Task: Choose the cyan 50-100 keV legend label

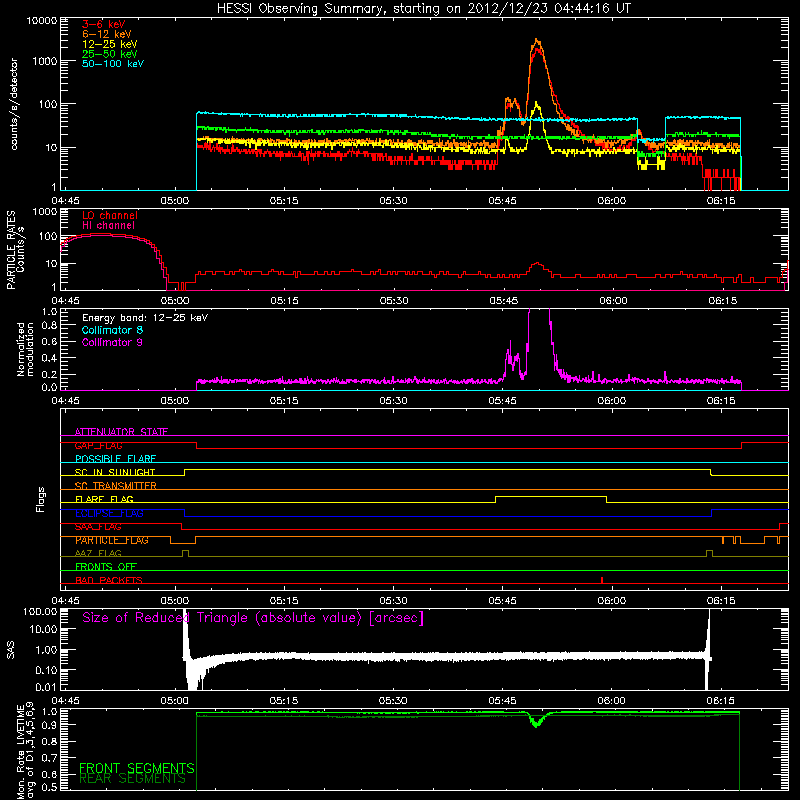Action: (113, 64)
